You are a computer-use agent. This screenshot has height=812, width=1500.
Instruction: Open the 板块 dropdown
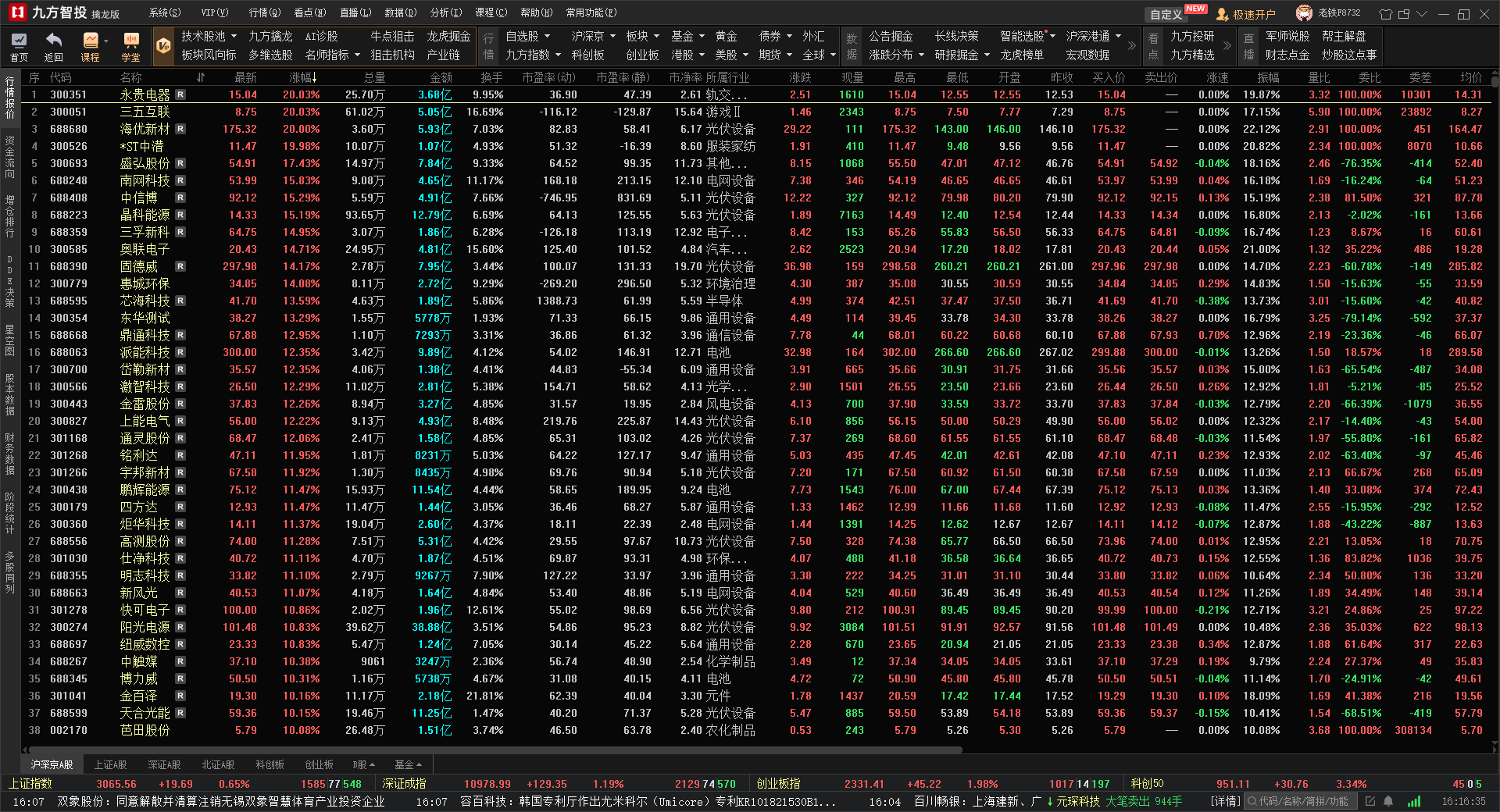coord(642,36)
